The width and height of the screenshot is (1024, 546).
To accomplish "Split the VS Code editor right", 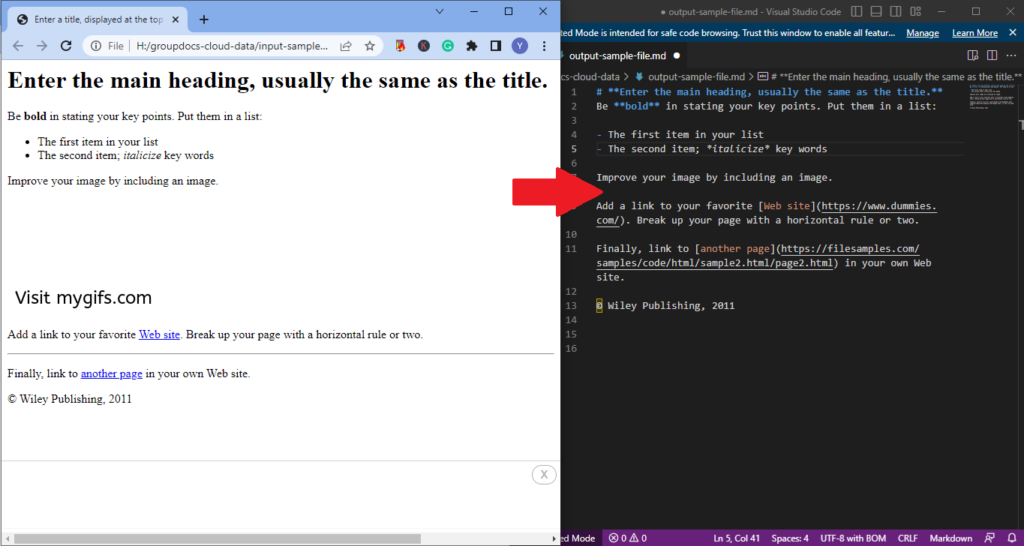I will tap(993, 56).
